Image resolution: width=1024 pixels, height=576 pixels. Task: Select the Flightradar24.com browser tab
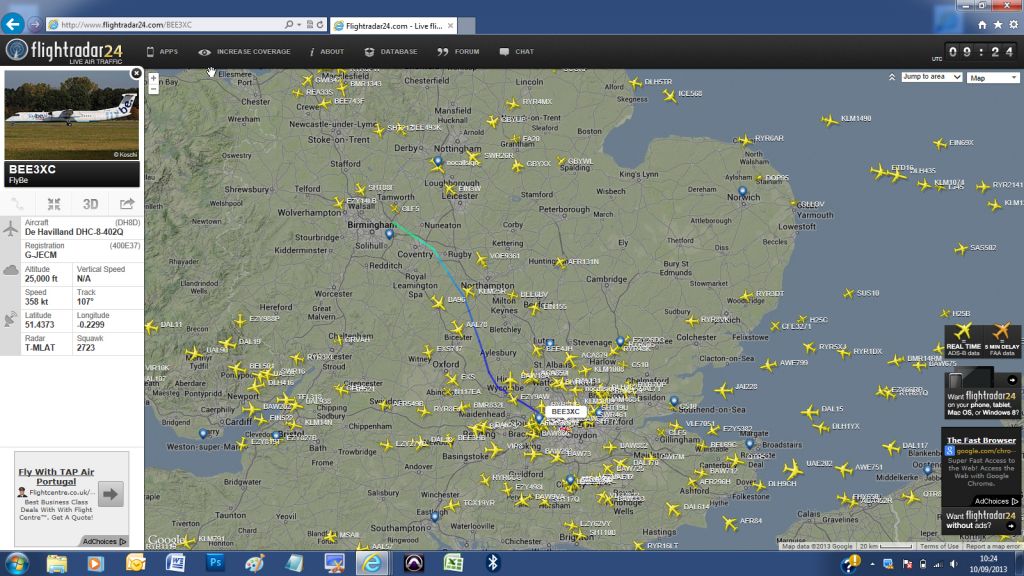(x=394, y=25)
